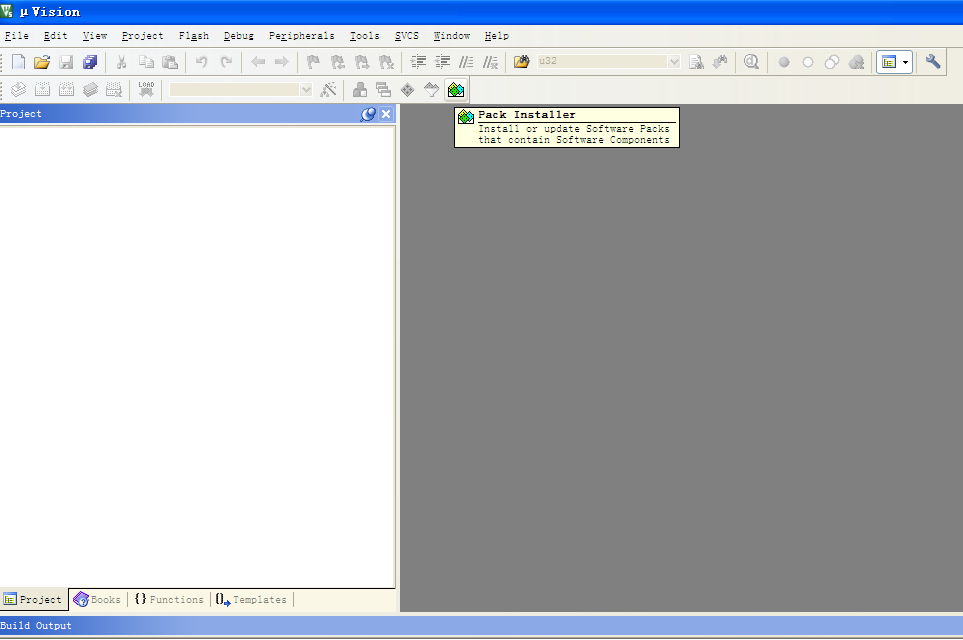
Task: Open the Flash menu
Action: click(x=193, y=36)
